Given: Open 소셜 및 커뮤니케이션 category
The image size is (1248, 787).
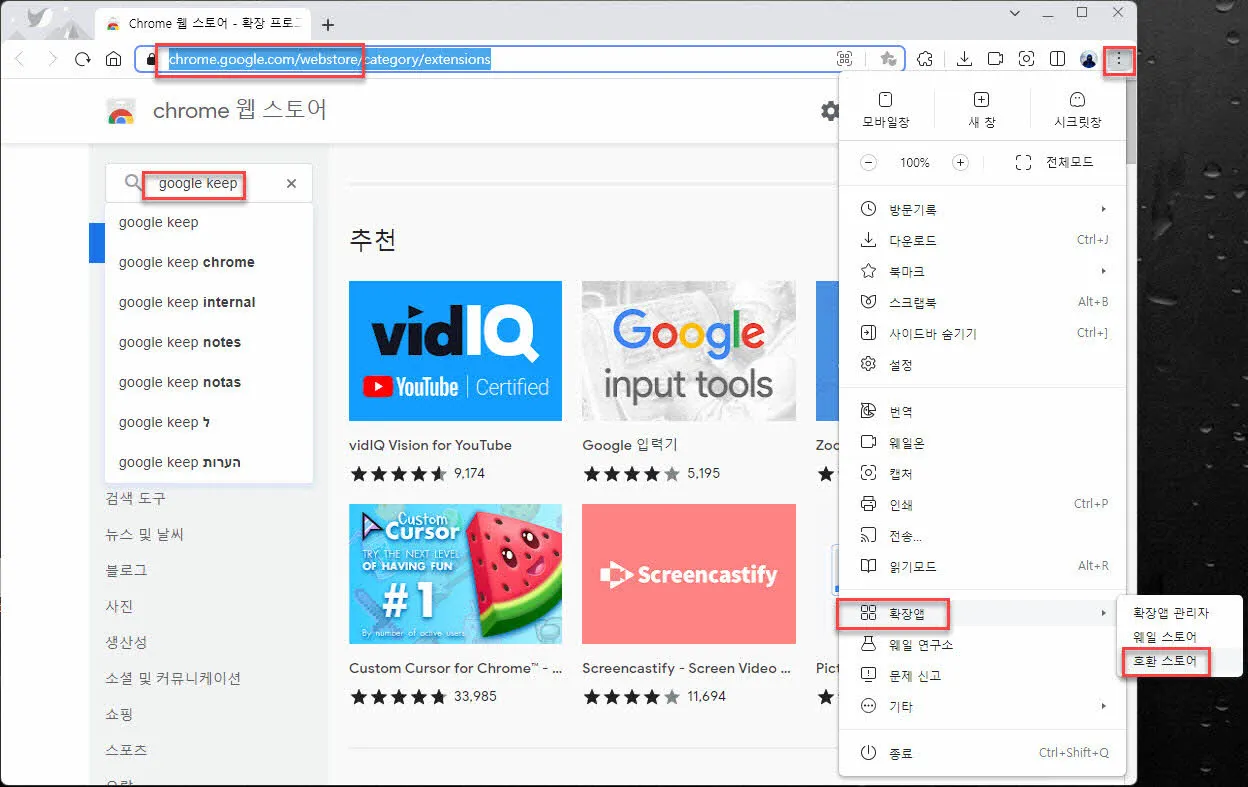Looking at the screenshot, I should pyautogui.click(x=173, y=678).
